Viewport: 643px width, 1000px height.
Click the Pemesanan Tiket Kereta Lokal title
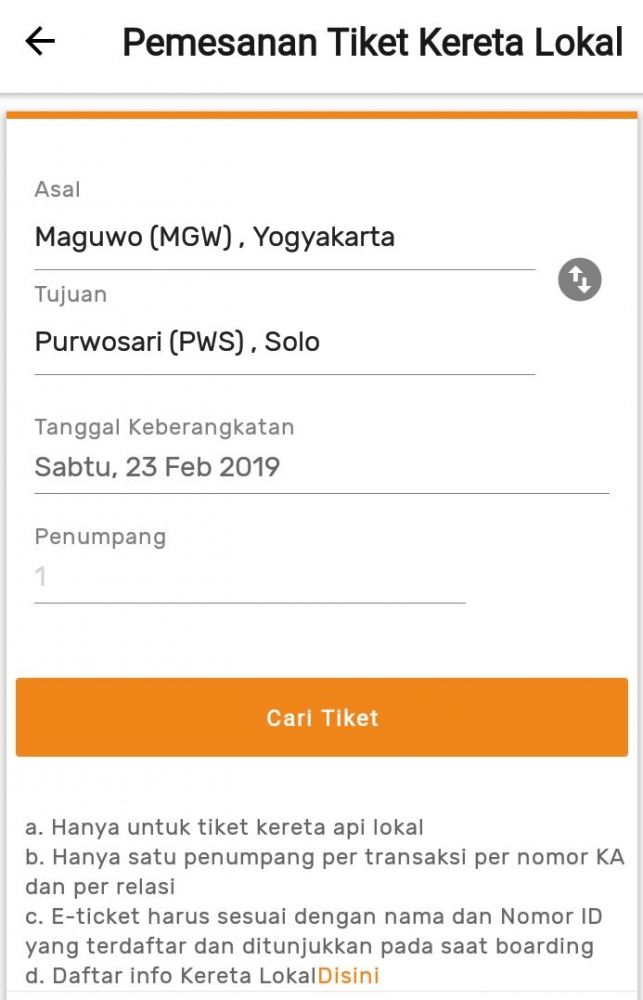[372, 40]
